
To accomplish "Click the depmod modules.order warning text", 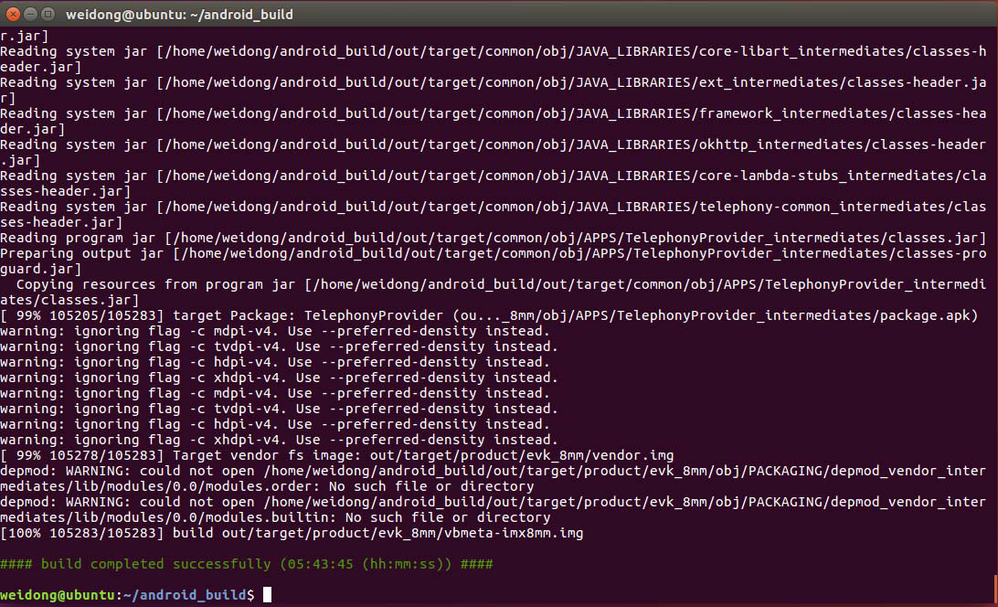I will click(x=493, y=478).
